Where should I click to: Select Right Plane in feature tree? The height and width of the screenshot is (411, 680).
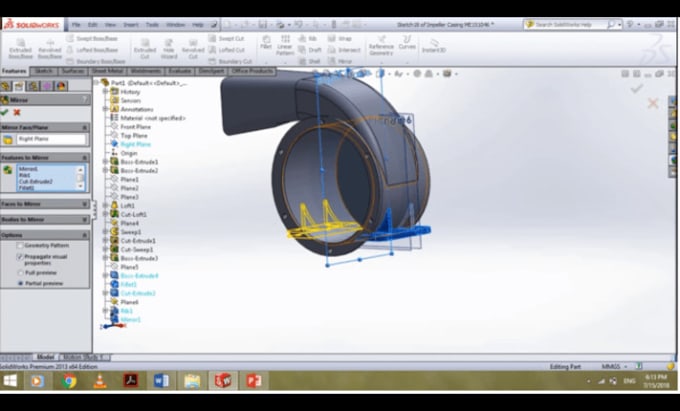135,144
